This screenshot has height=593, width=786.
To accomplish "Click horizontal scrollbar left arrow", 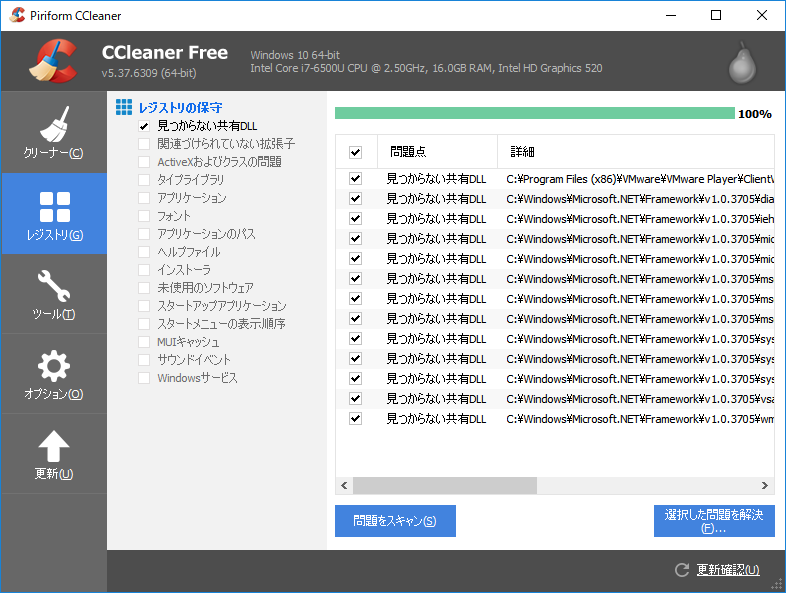I will click(344, 485).
